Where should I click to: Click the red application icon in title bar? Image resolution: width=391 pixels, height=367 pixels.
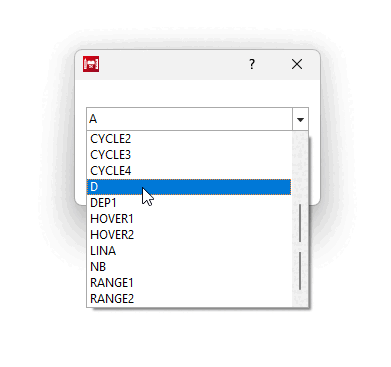point(91,64)
